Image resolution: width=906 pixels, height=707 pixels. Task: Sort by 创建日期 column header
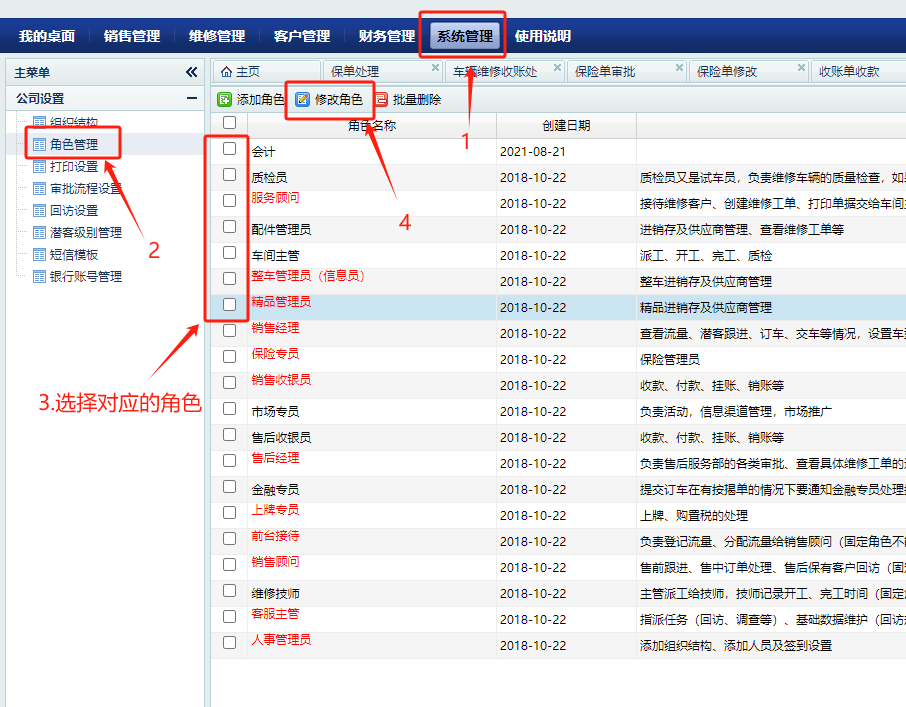[566, 126]
